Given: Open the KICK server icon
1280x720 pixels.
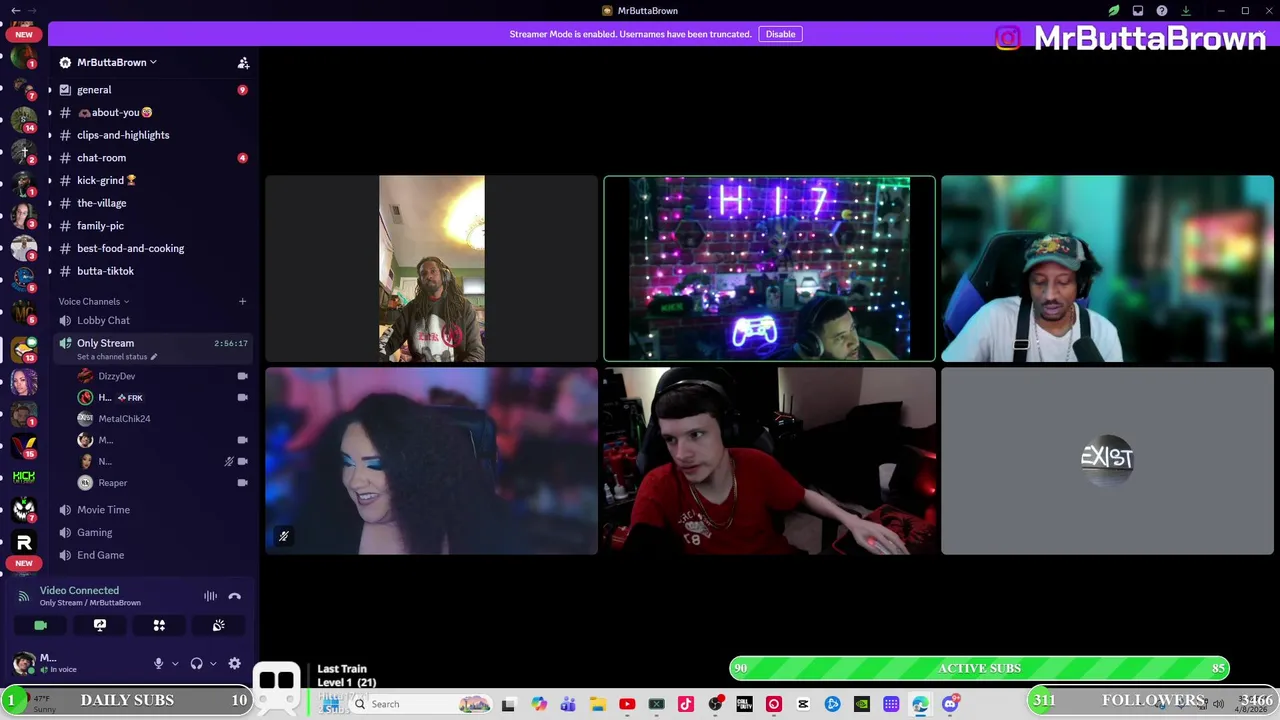Looking at the screenshot, I should [x=24, y=477].
